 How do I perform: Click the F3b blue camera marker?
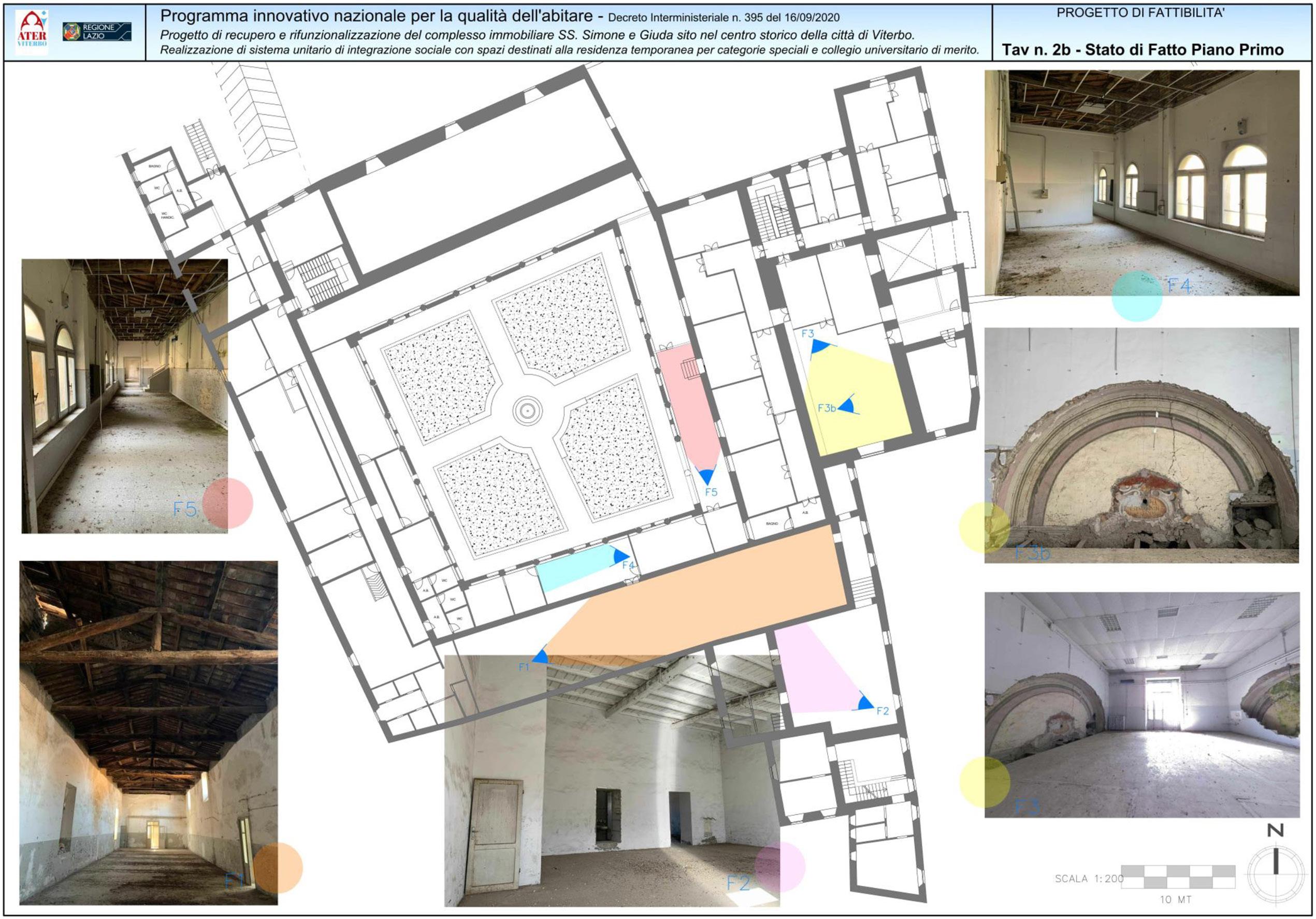pyautogui.click(x=848, y=405)
